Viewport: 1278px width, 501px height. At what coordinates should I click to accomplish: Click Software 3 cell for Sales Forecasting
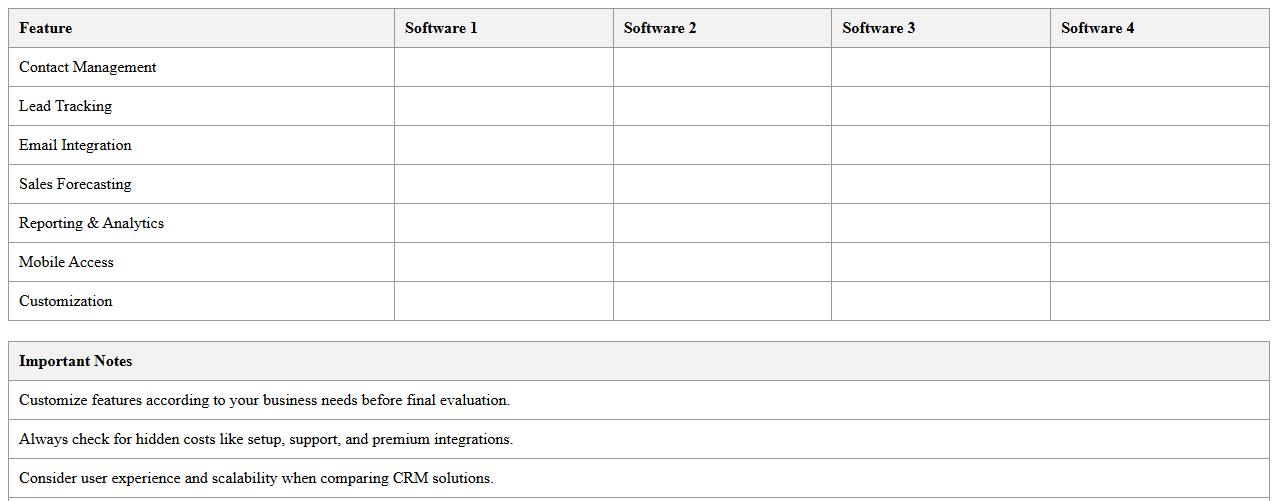point(941,184)
